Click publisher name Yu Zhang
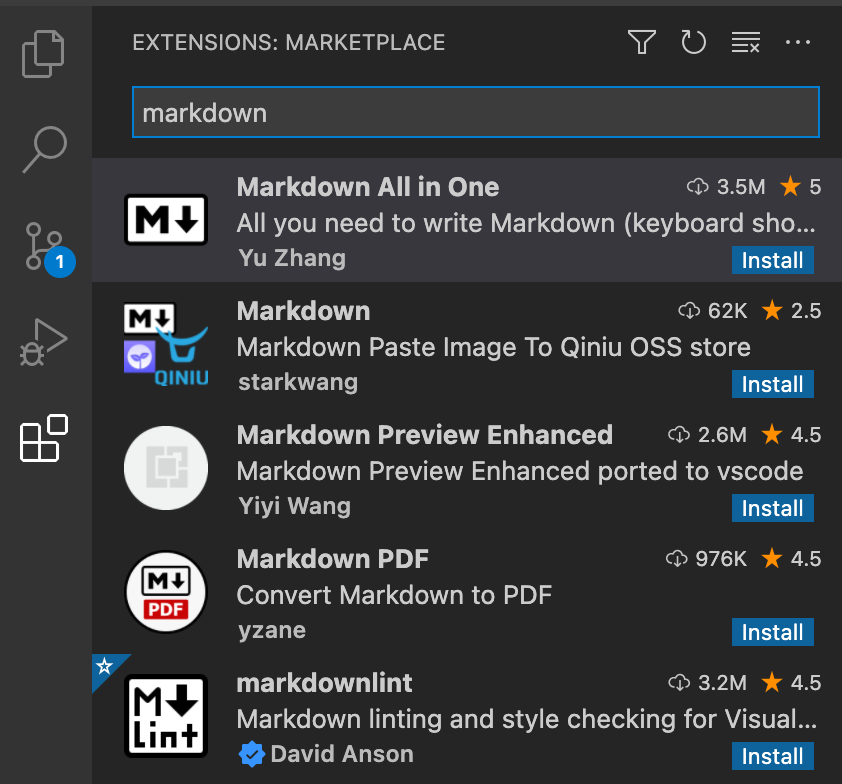The height and width of the screenshot is (784, 842). coord(292,258)
